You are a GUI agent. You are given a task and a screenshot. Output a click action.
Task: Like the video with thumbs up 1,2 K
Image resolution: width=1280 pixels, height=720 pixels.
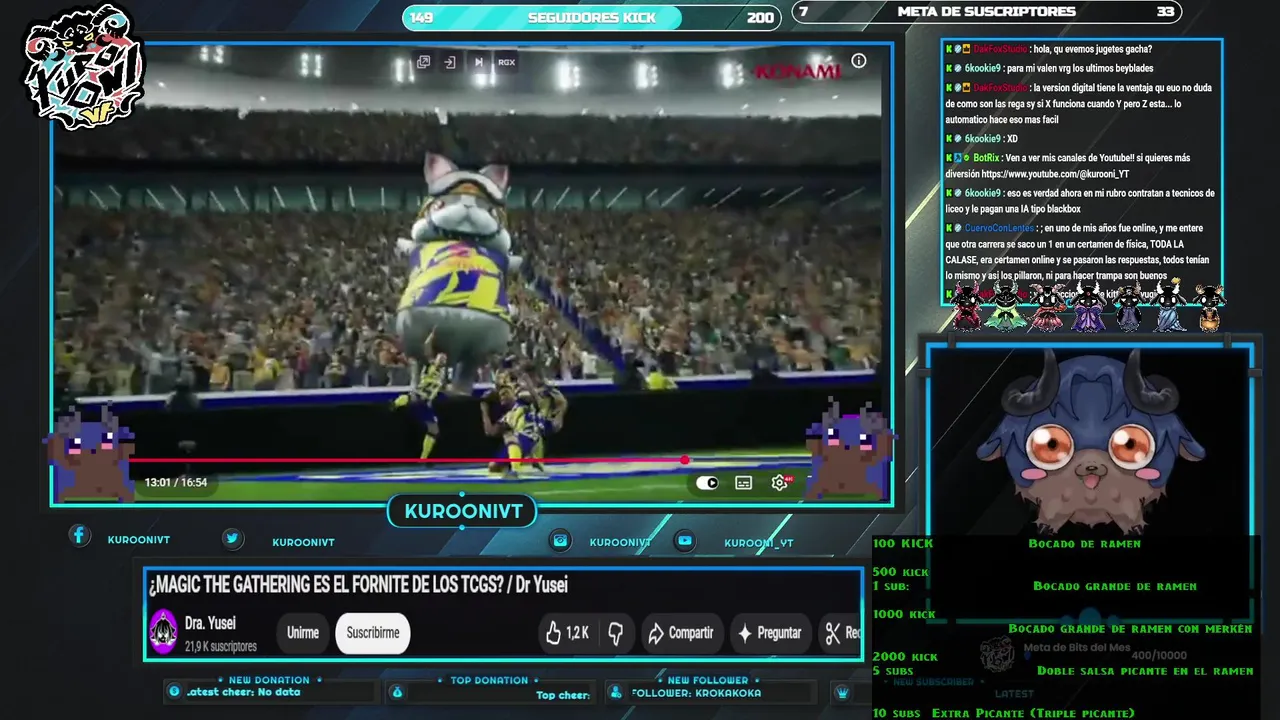tap(567, 633)
